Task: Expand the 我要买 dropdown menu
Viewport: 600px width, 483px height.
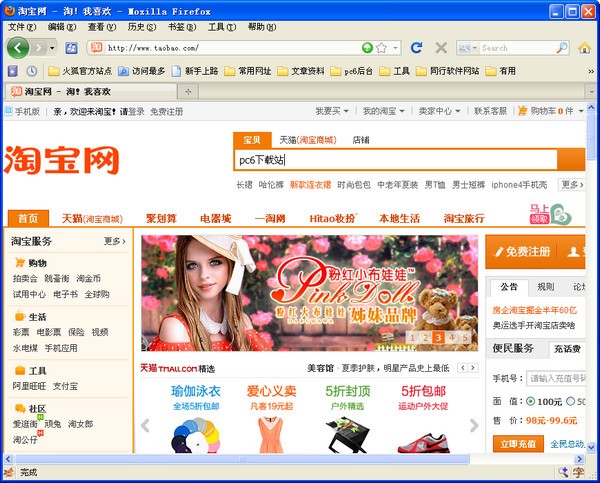Action: (x=332, y=111)
